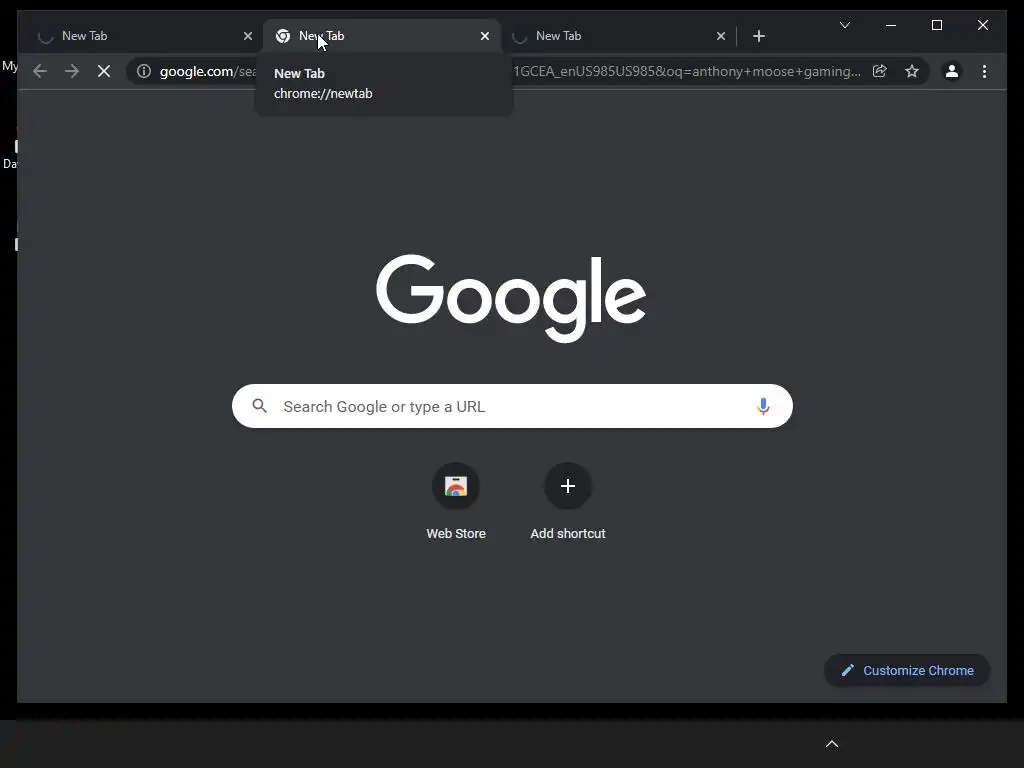Open Chrome's three-dot menu
This screenshot has width=1024, height=768.
(984, 71)
